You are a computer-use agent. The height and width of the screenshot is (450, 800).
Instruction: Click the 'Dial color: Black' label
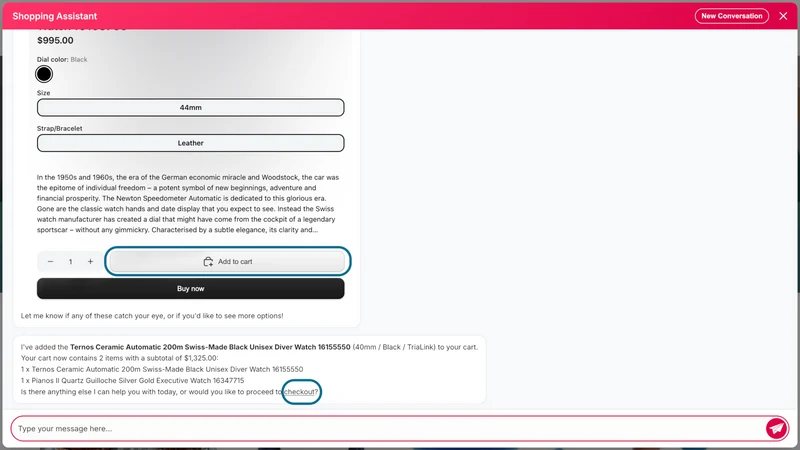[x=62, y=59]
